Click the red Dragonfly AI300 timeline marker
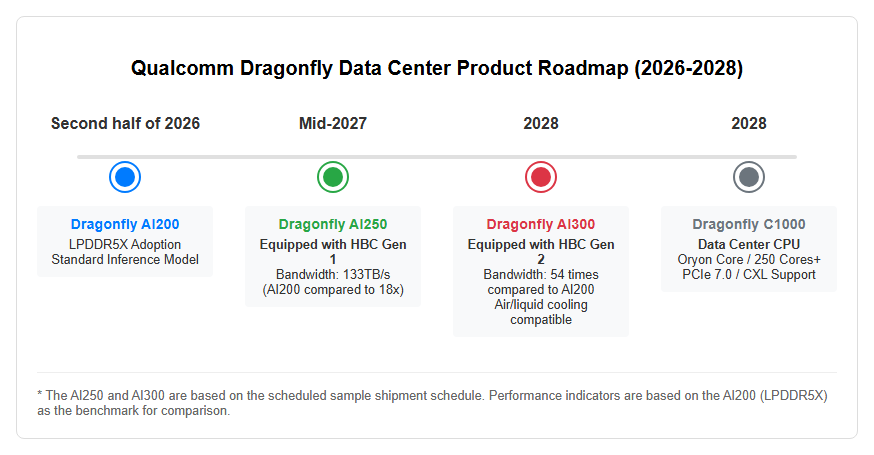The image size is (874, 455). 541,177
